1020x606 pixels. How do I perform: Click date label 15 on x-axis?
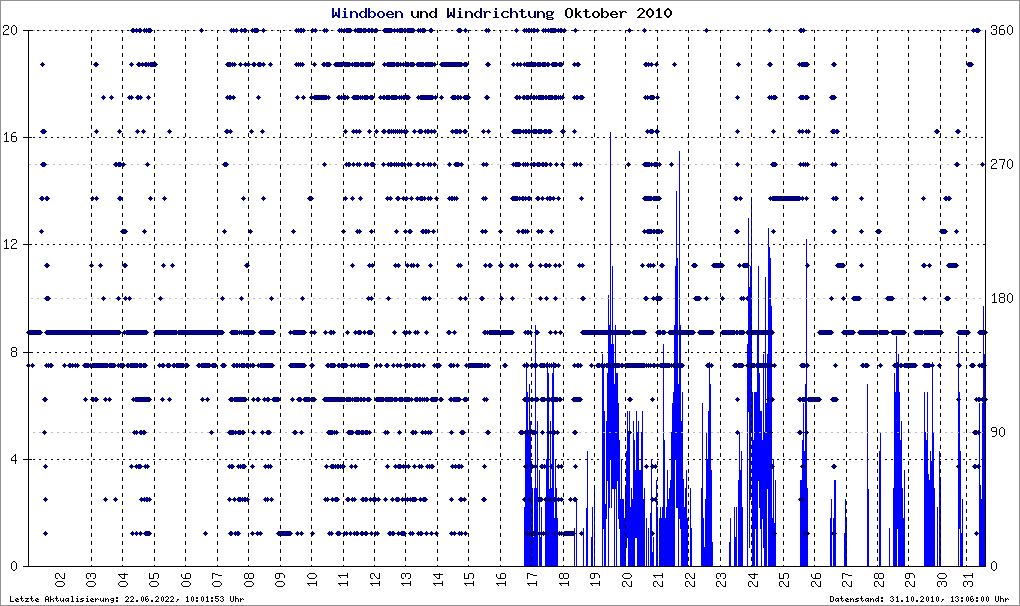click(x=470, y=579)
